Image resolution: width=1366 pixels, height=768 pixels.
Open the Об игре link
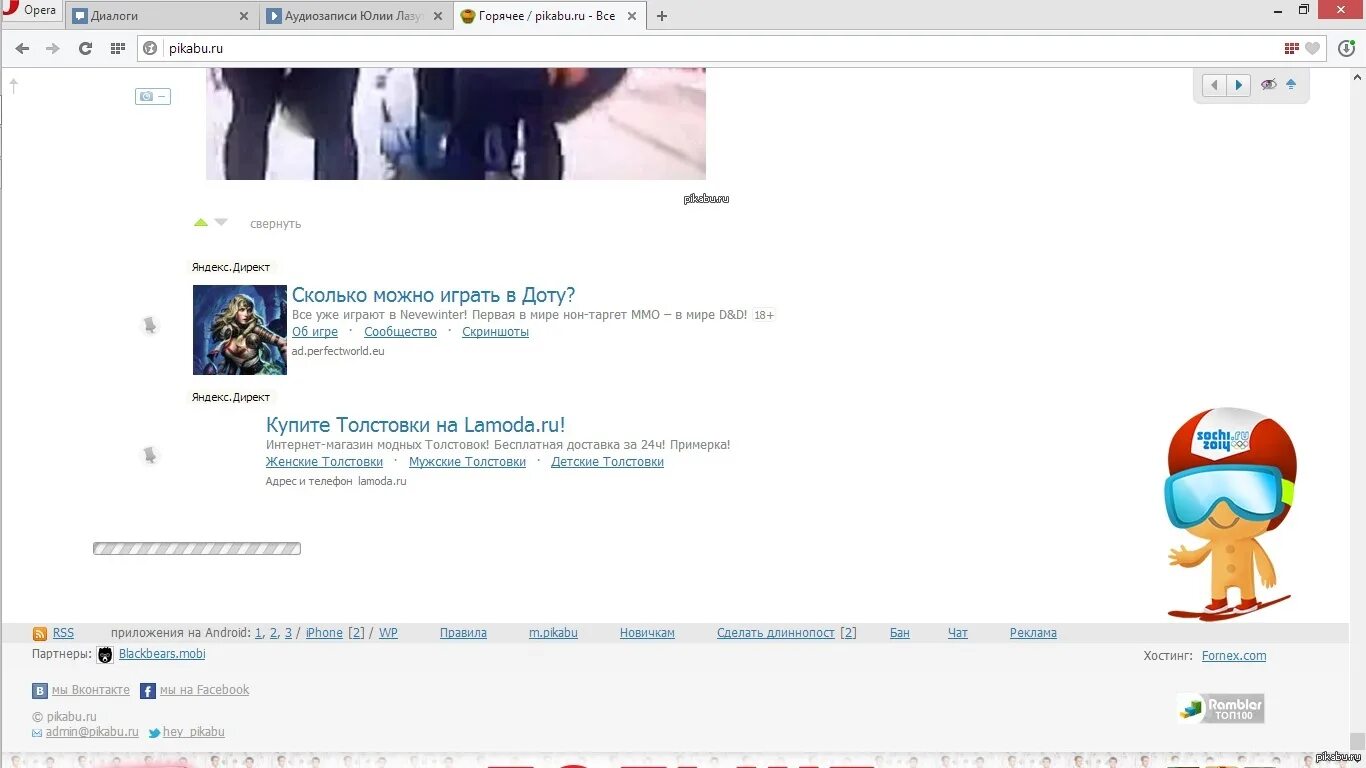pos(315,332)
